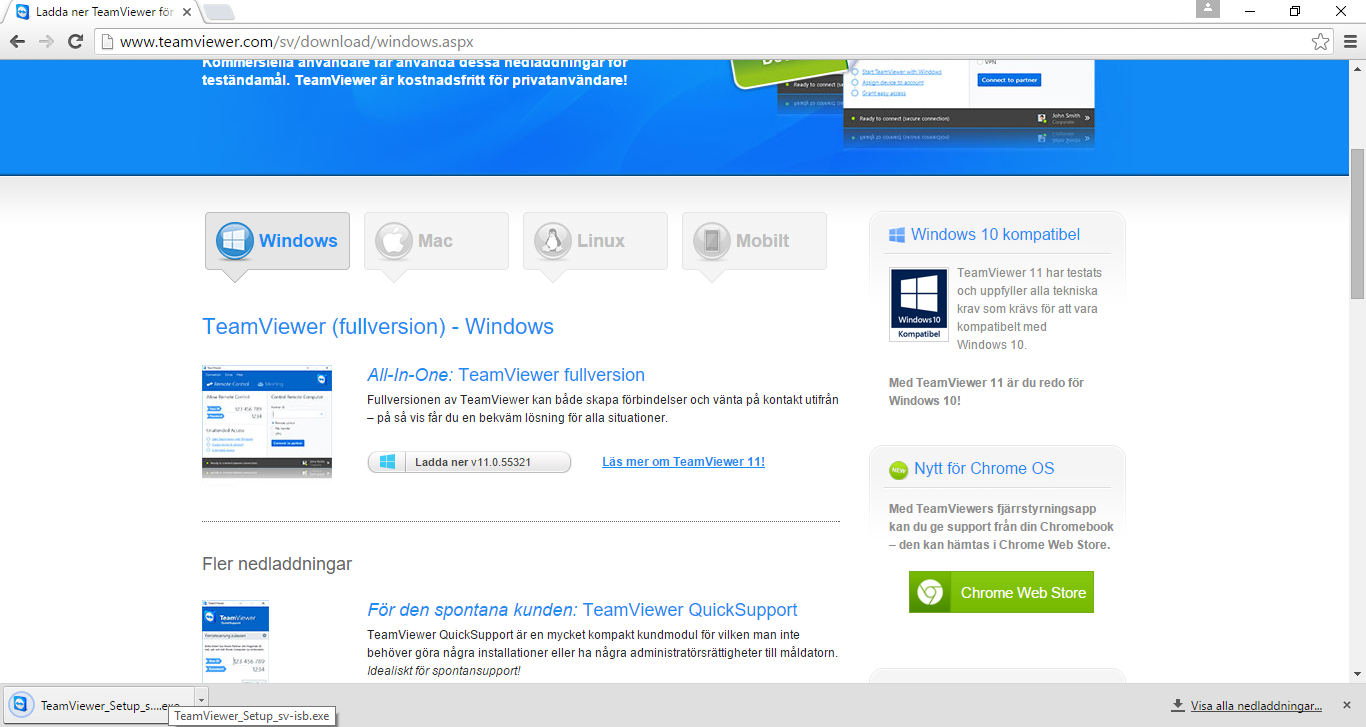Click the green Chrome Web Store button
This screenshot has height=727, width=1366.
click(1001, 592)
